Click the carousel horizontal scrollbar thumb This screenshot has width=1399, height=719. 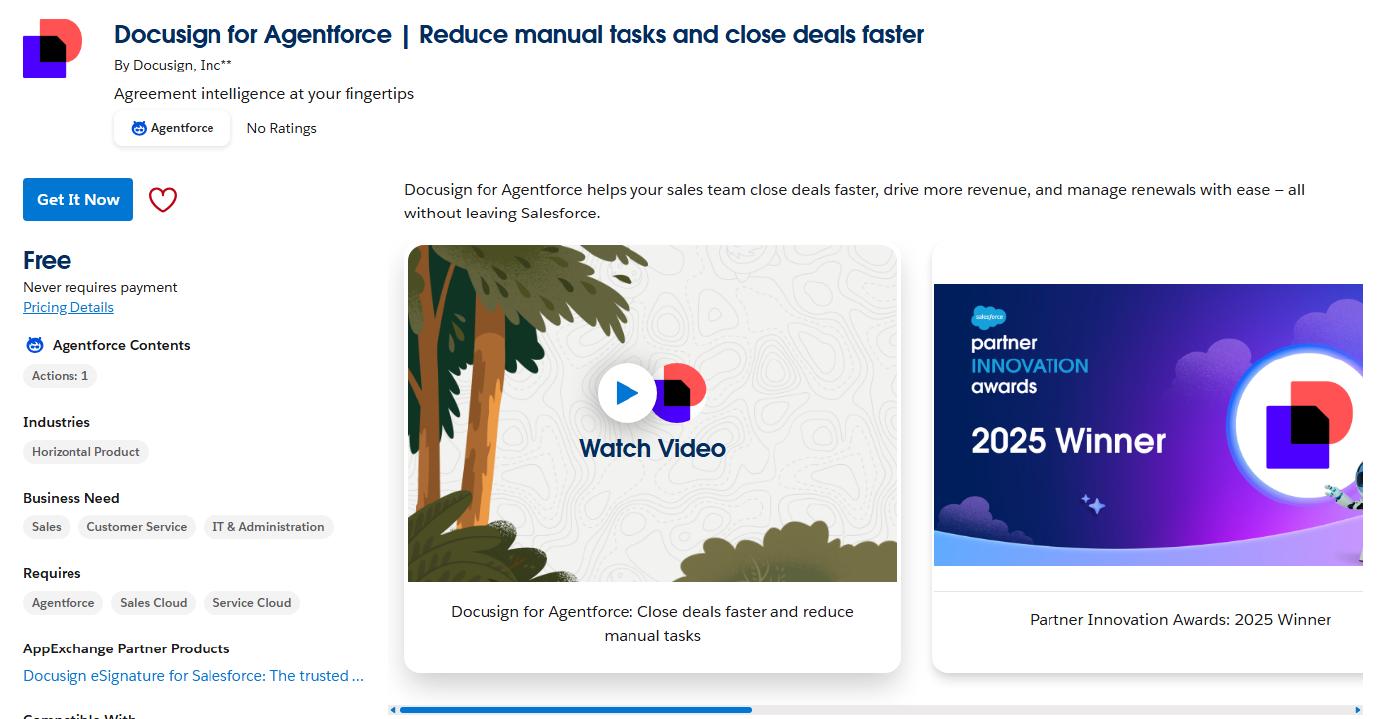click(576, 710)
